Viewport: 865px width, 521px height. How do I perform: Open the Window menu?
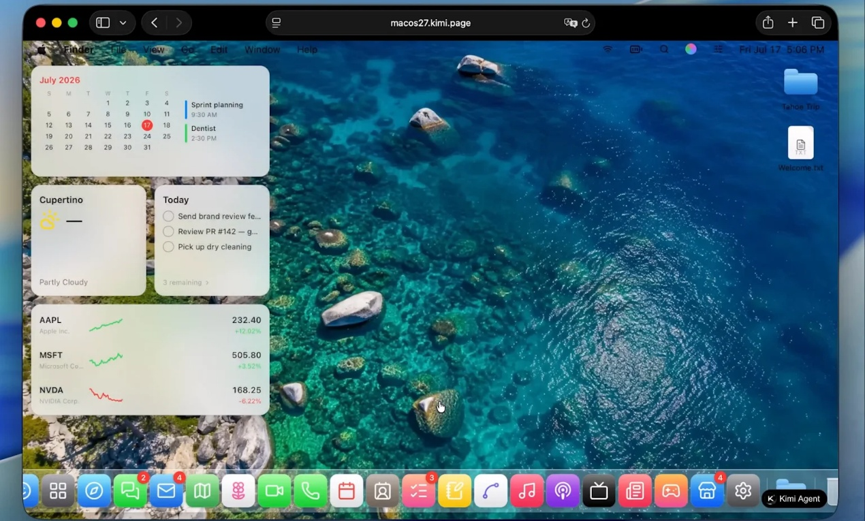(x=262, y=49)
